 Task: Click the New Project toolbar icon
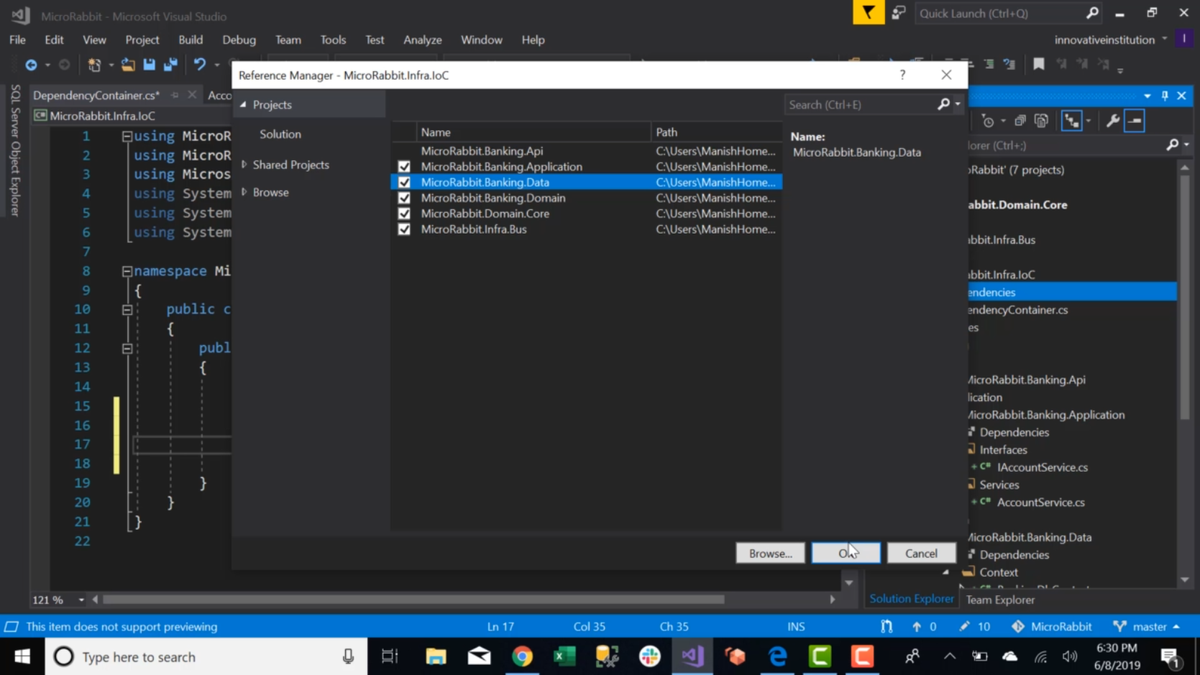[x=94, y=65]
